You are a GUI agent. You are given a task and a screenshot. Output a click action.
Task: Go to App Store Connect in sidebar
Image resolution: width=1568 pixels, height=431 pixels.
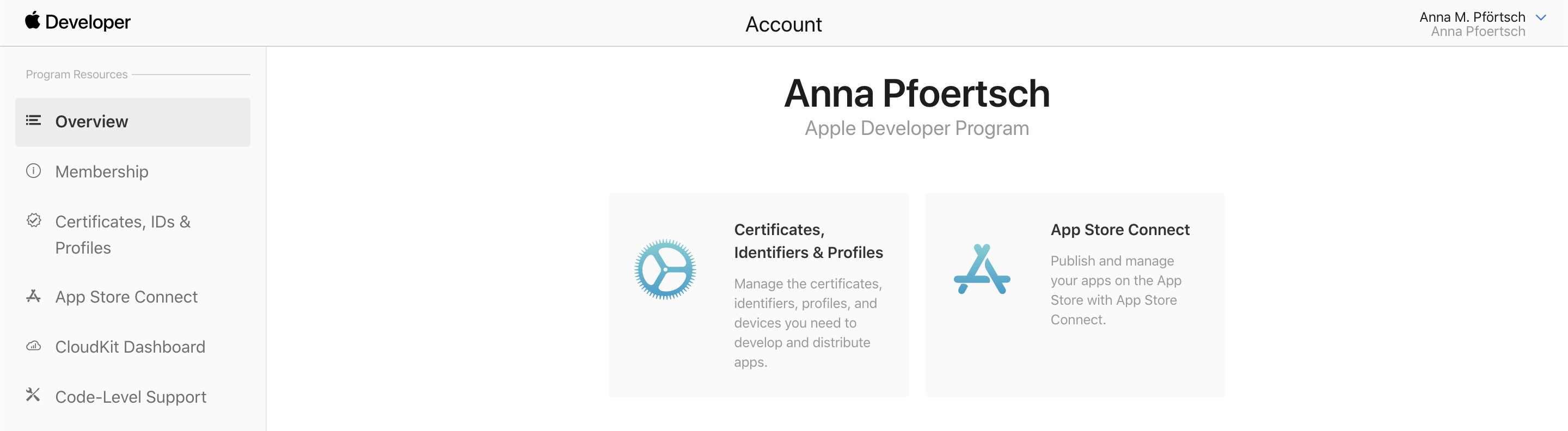127,297
